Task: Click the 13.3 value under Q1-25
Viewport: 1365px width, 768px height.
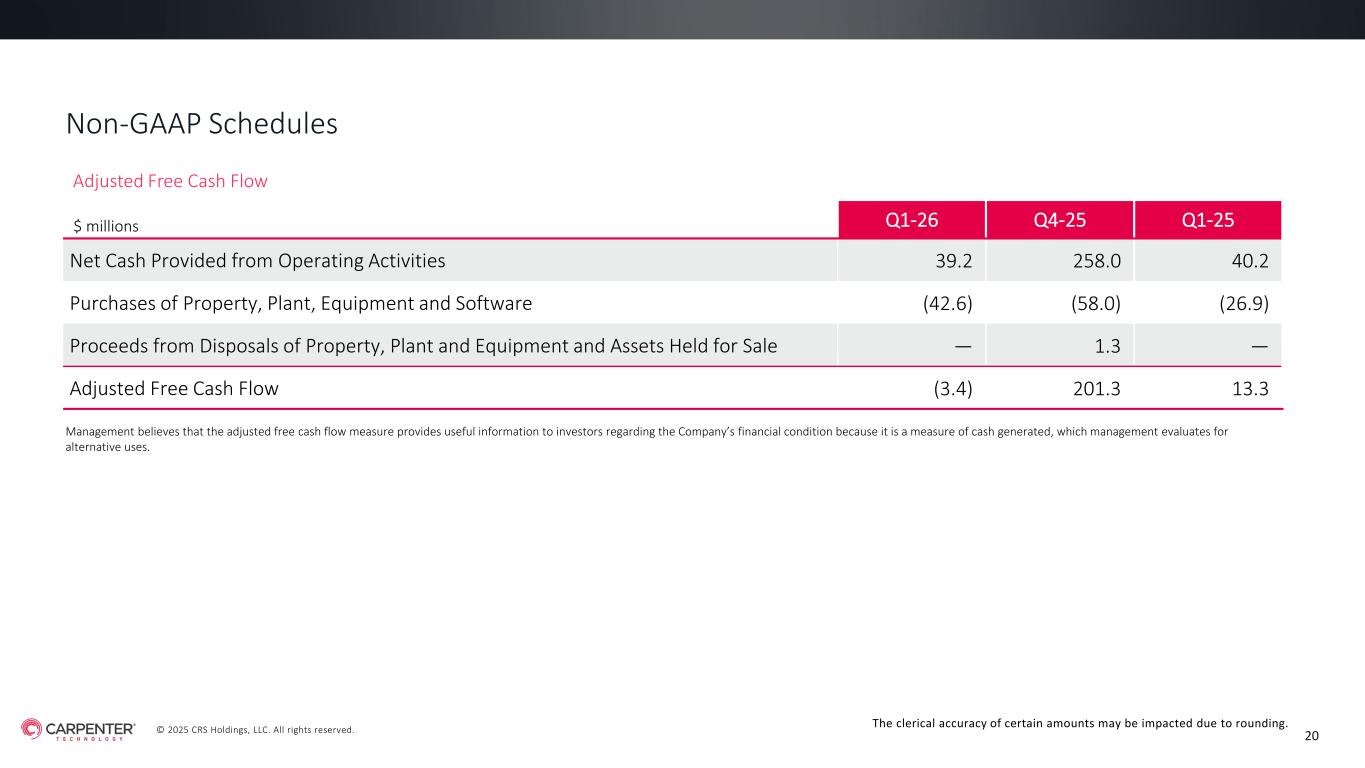Action: pos(1250,389)
